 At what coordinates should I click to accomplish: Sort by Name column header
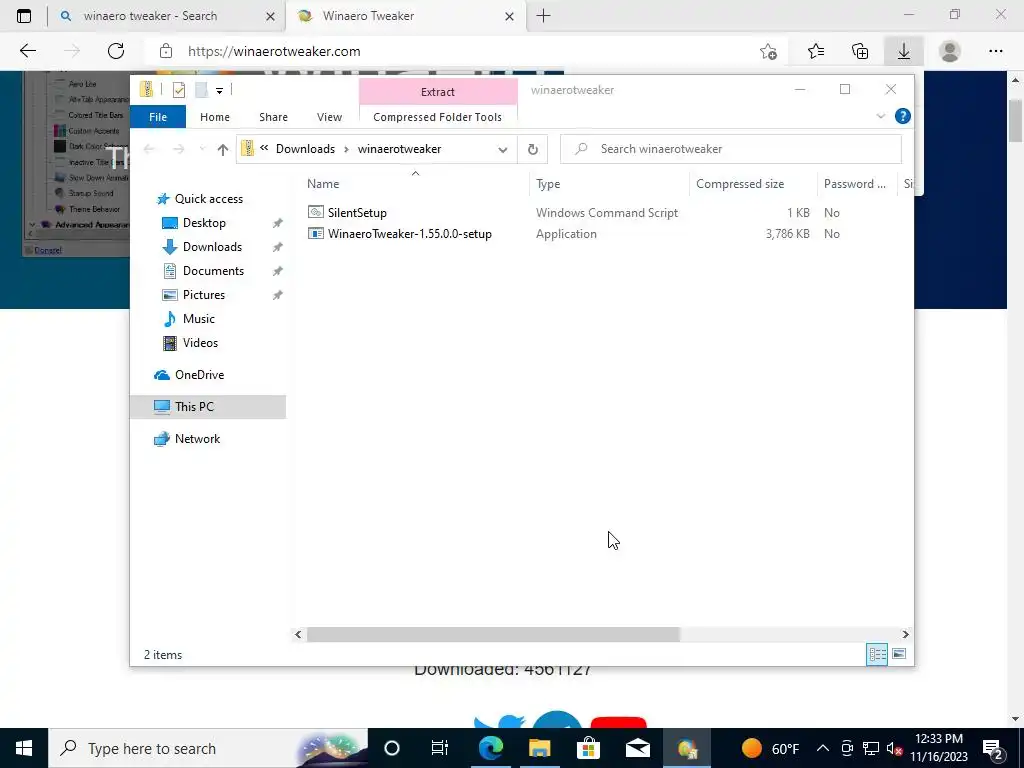point(417,184)
